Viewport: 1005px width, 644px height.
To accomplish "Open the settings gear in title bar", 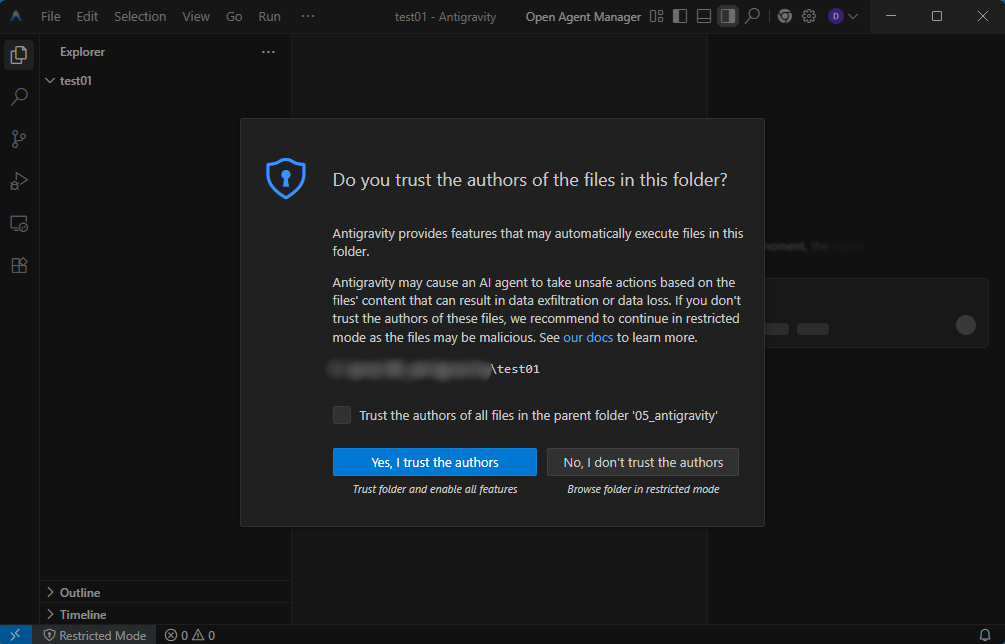I will [x=809, y=16].
